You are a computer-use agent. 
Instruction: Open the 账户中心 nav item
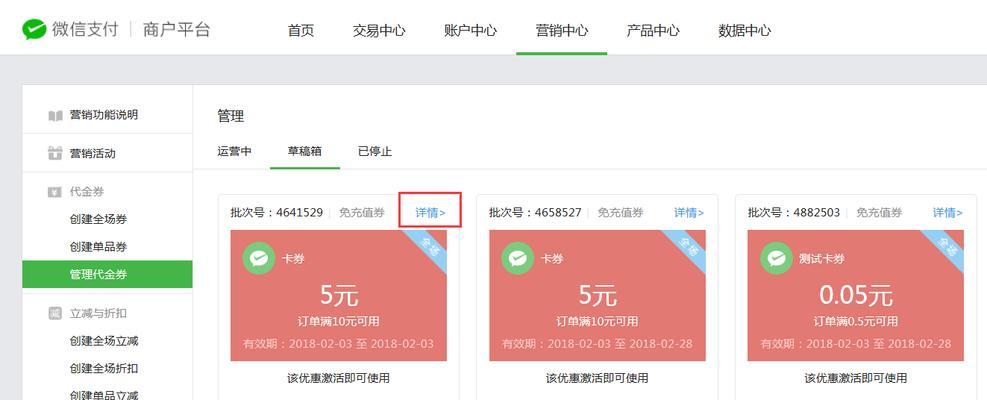click(x=470, y=30)
